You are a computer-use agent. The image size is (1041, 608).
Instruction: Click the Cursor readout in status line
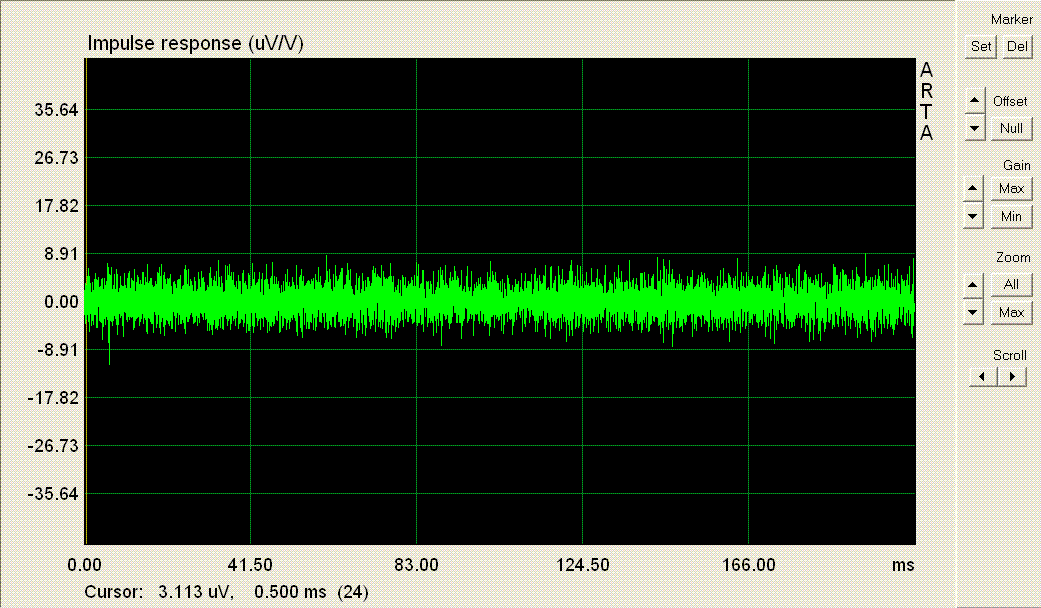tap(226, 592)
